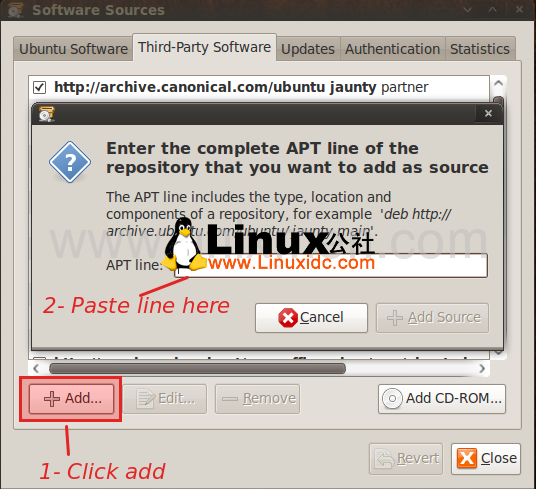The width and height of the screenshot is (536, 489).
Task: Open the Statistics tab
Action: [x=480, y=49]
